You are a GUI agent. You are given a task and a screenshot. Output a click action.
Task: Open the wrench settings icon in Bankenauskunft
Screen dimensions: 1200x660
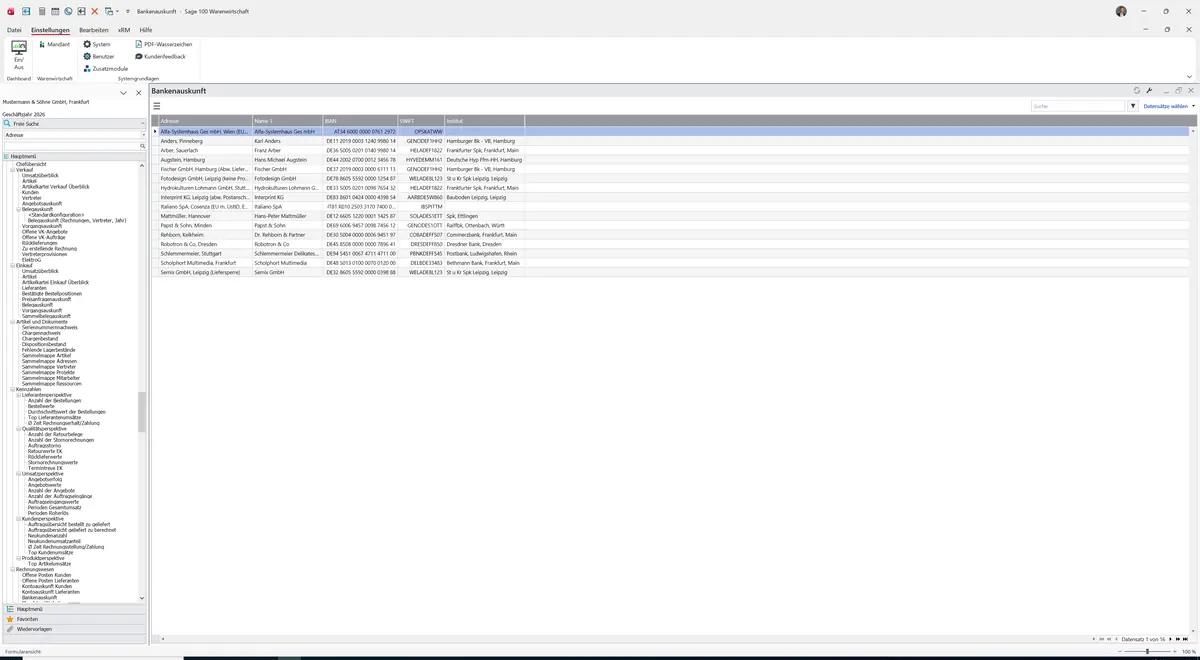(x=1149, y=90)
